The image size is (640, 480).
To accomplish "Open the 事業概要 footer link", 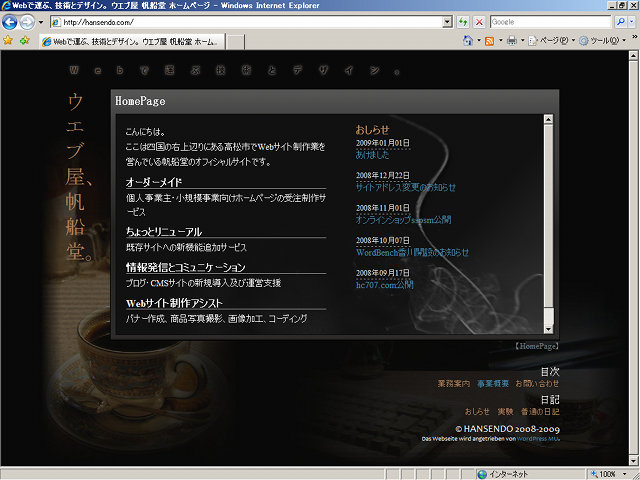I will (x=493, y=384).
